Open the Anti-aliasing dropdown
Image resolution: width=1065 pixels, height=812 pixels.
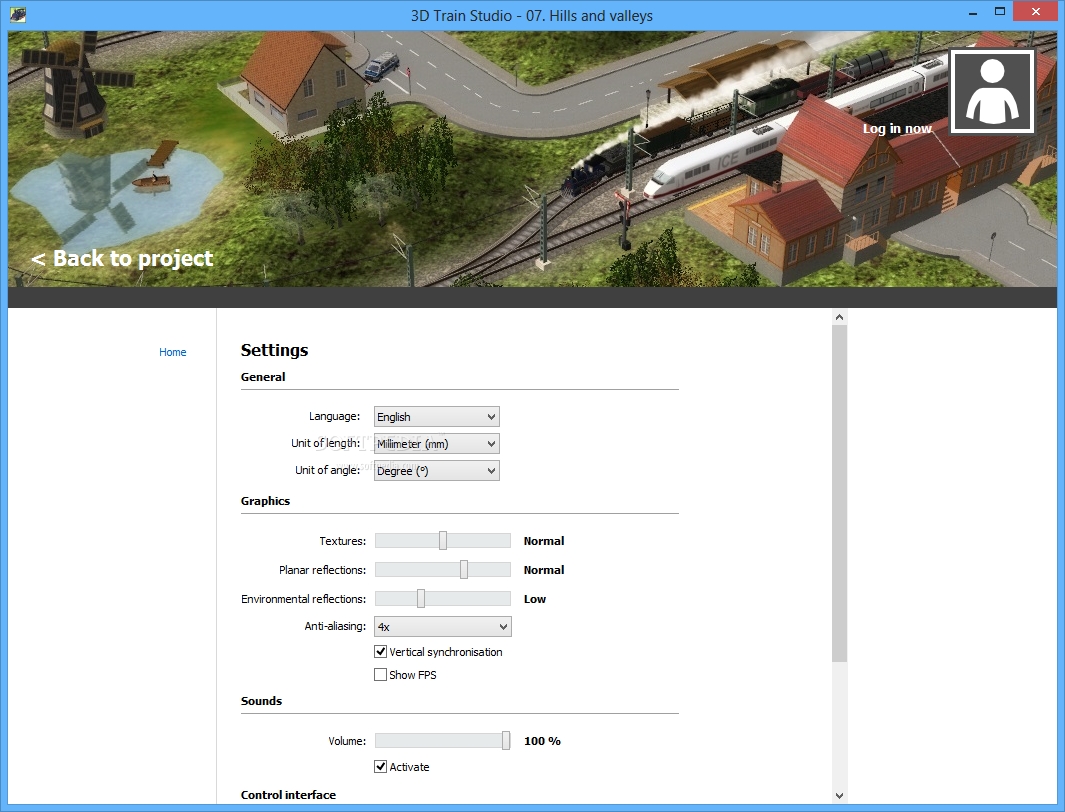pyautogui.click(x=443, y=627)
